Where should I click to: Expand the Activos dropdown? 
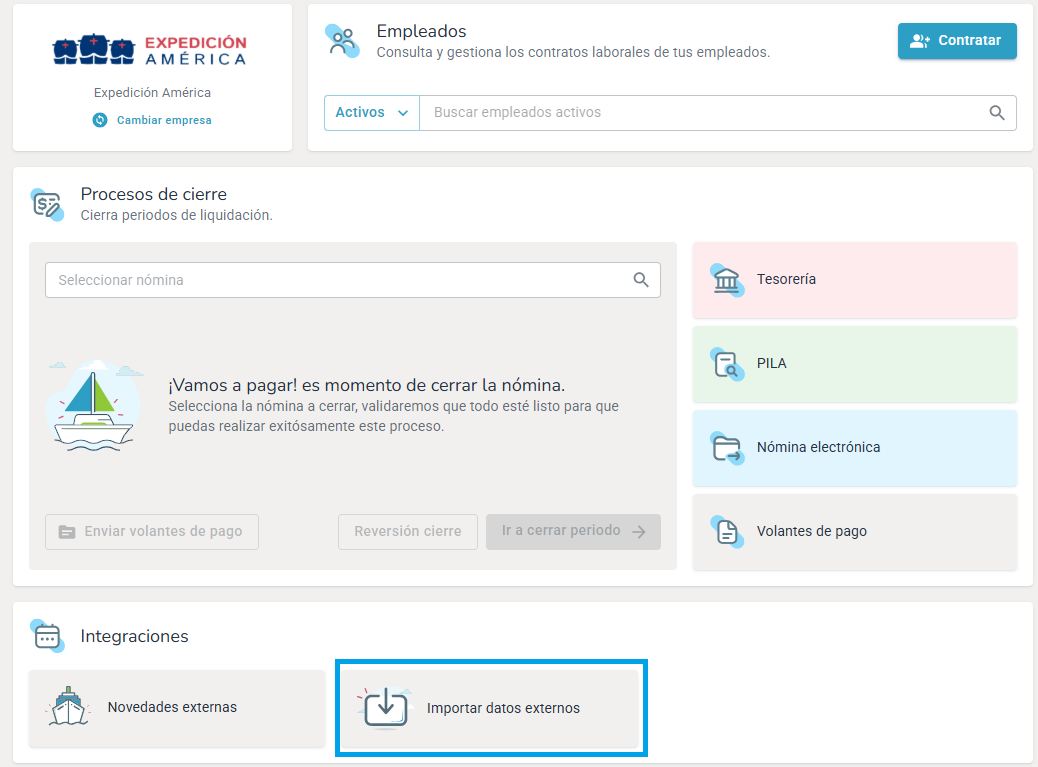[371, 113]
